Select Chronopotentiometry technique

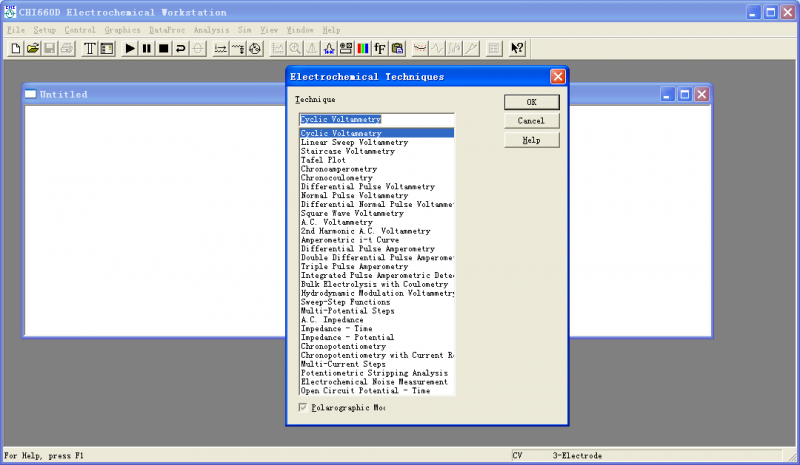(x=377, y=346)
